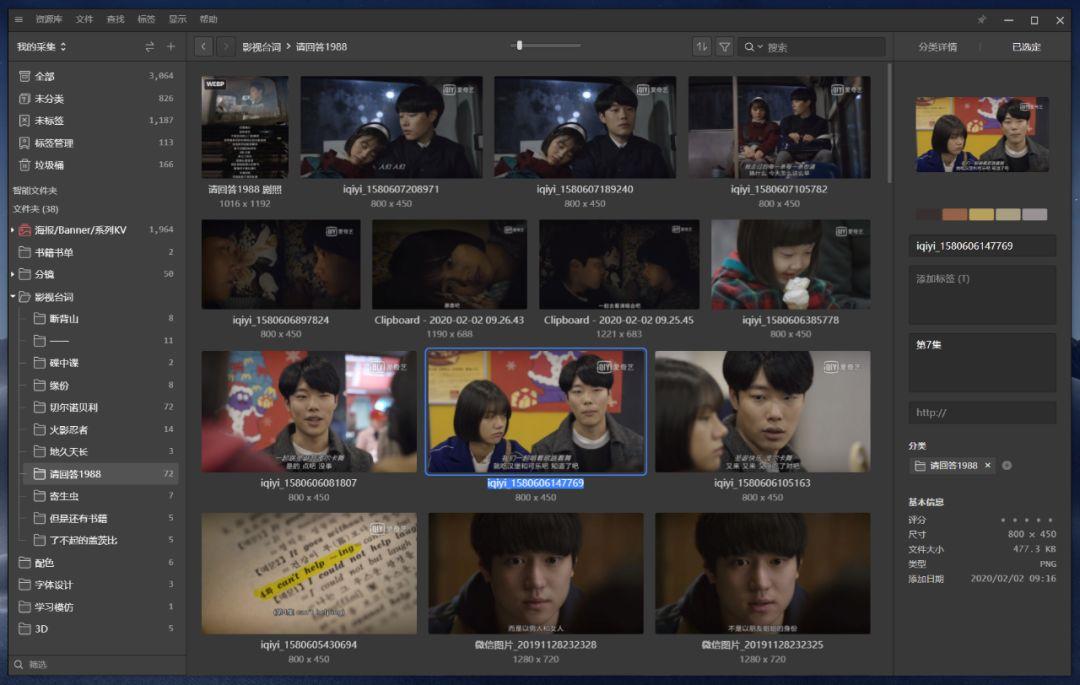1080x685 pixels.
Task: Open the search options dropdown arrow
Action: coord(760,47)
